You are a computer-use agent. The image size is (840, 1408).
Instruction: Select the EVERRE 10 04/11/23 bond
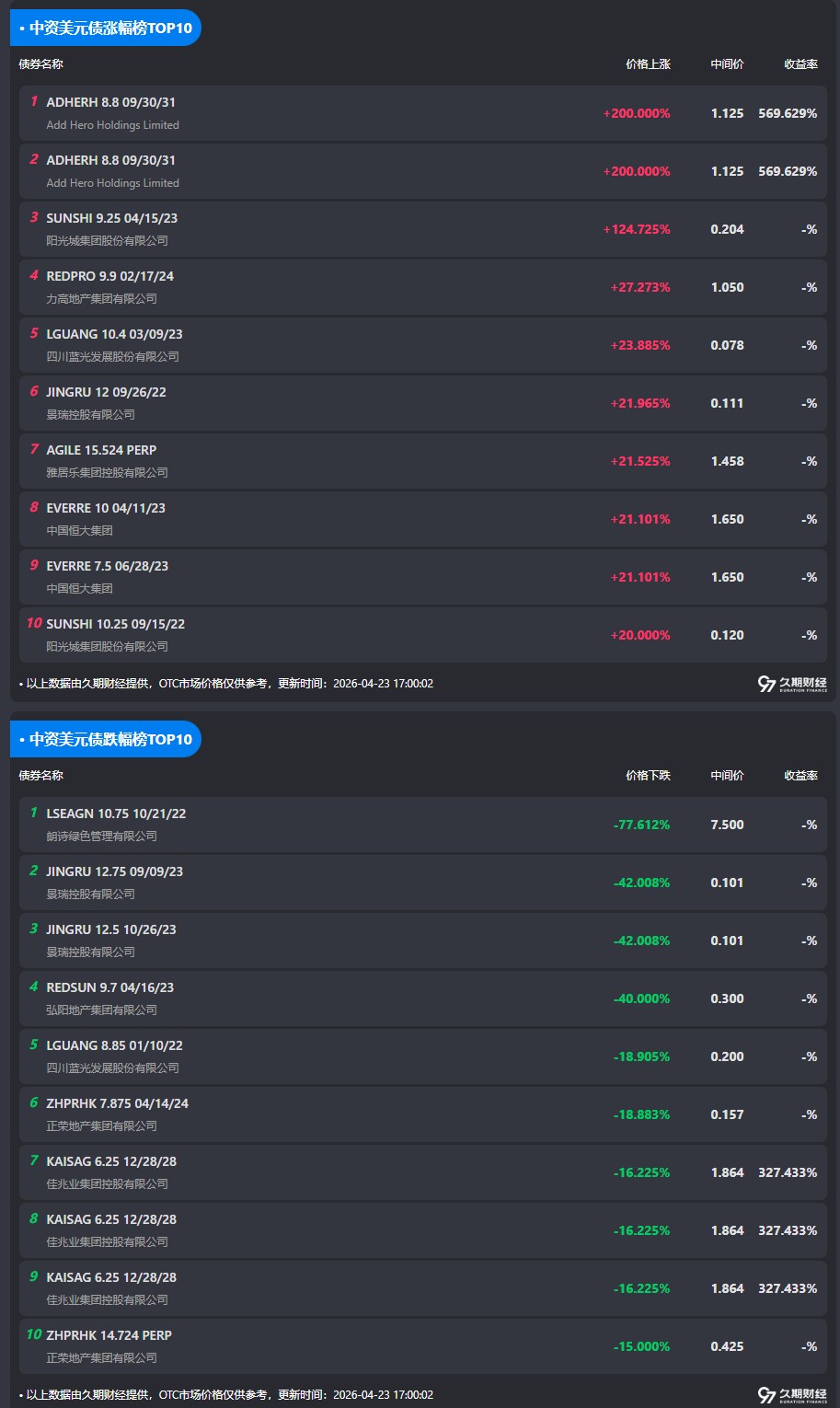[x=106, y=509]
